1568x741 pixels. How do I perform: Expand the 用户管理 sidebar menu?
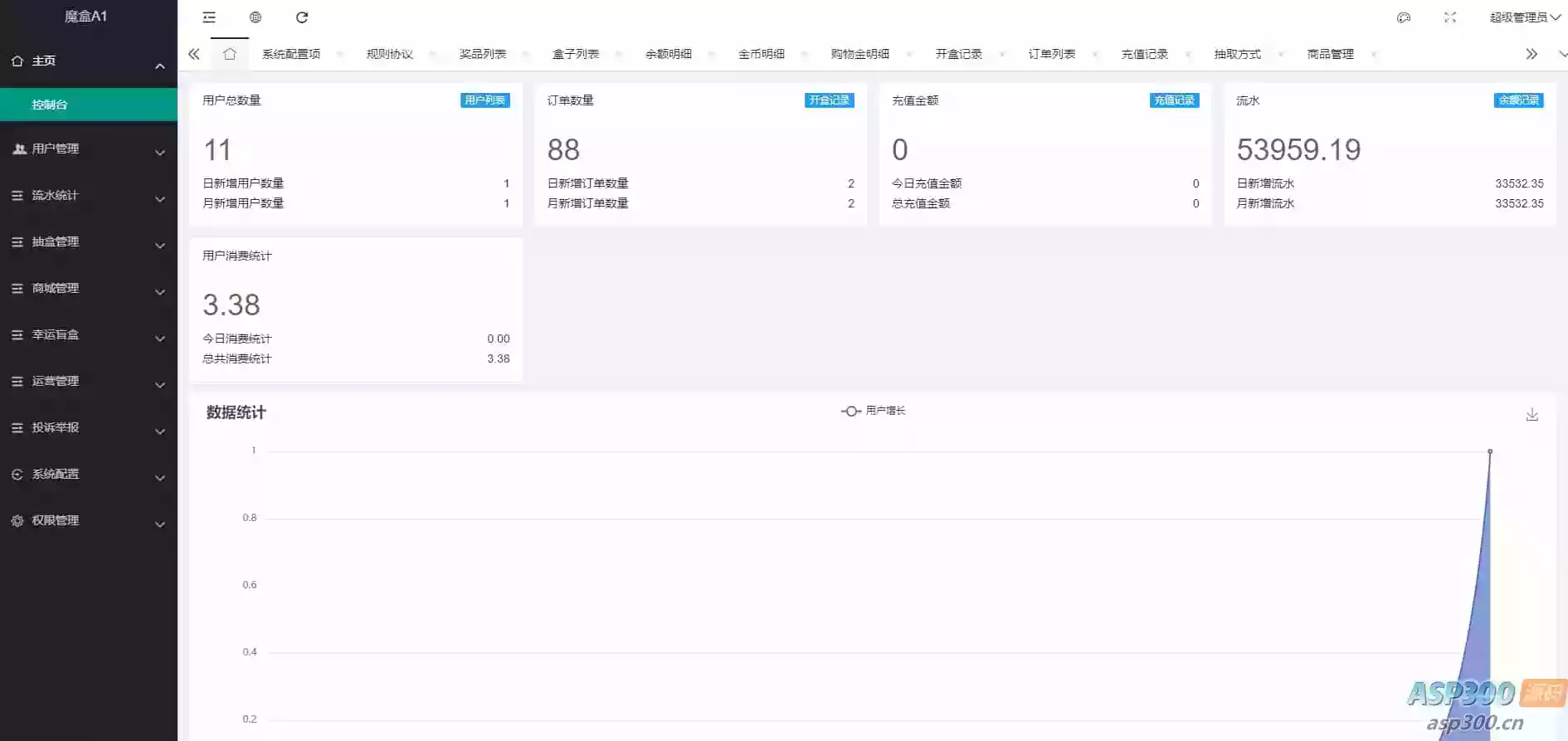88,149
